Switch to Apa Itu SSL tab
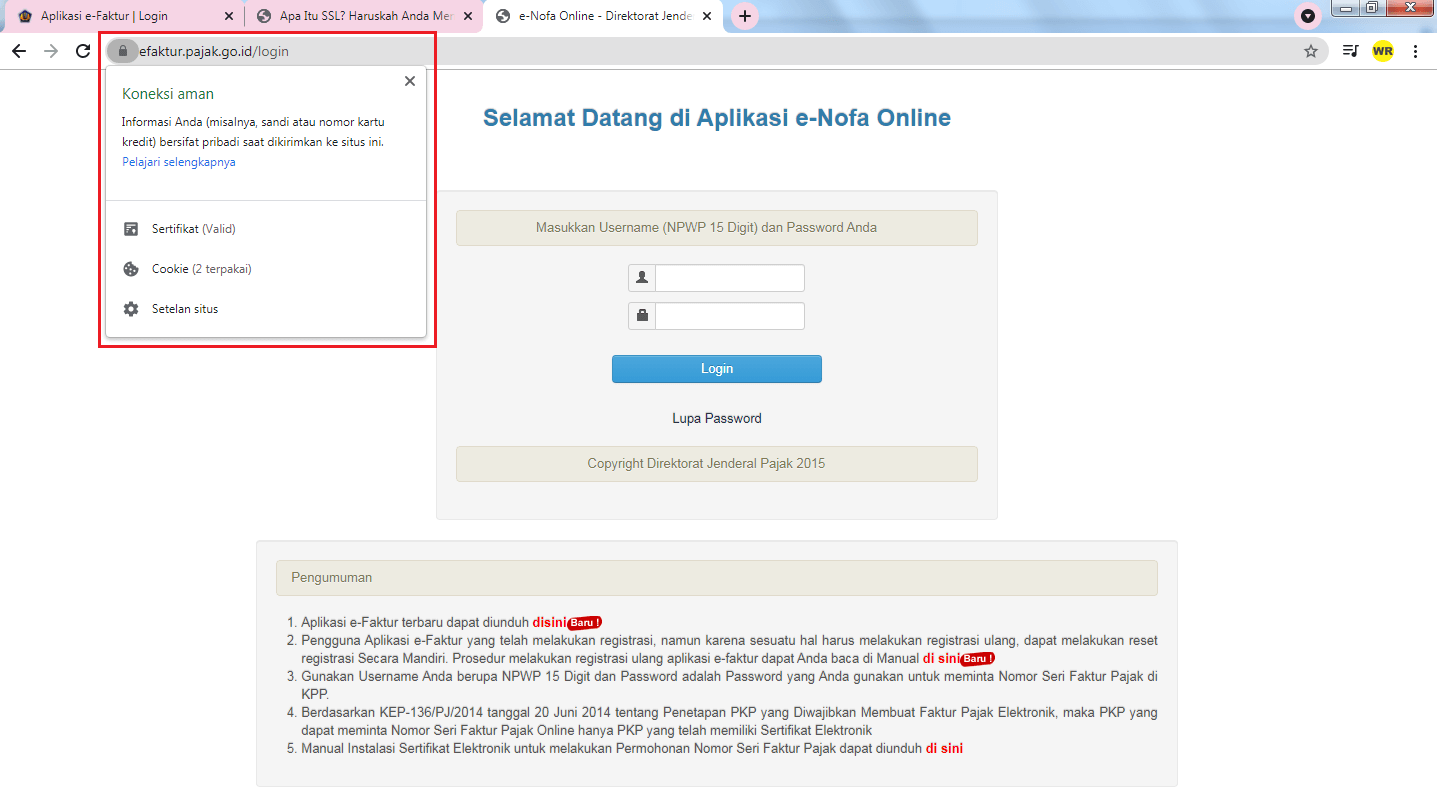This screenshot has width=1440, height=809. 364,16
